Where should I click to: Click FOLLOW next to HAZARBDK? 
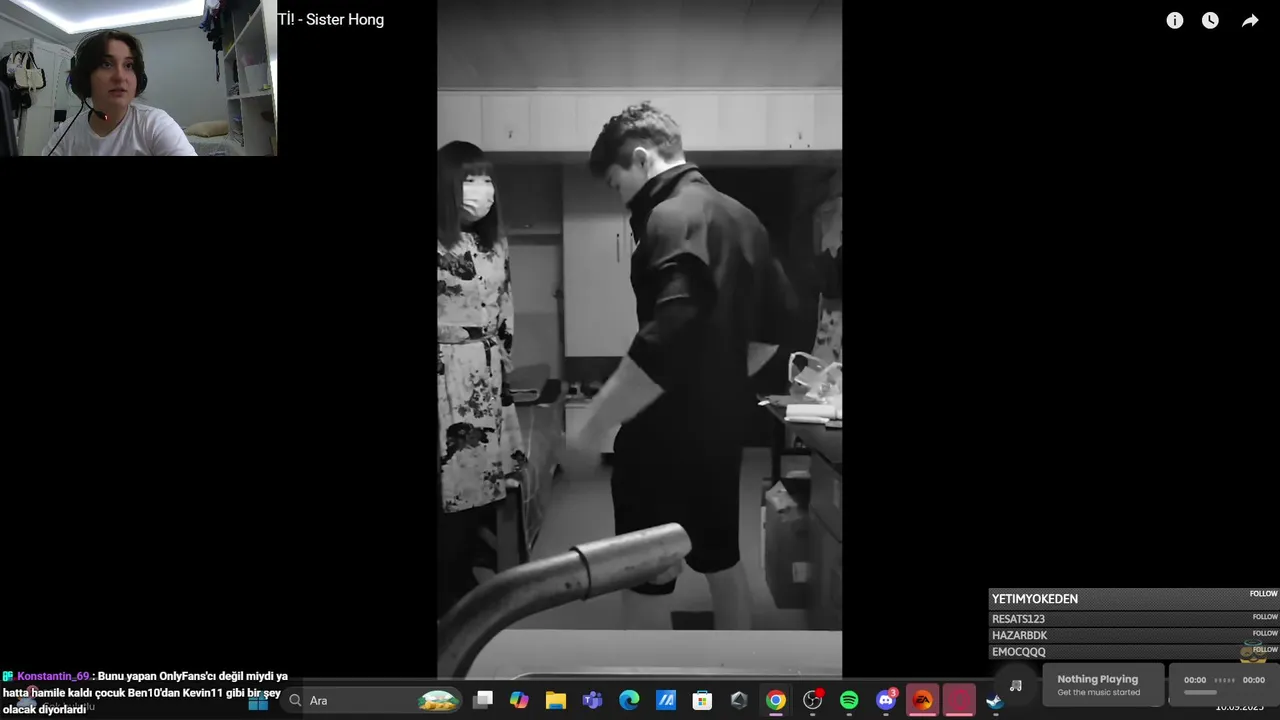pos(1265,633)
